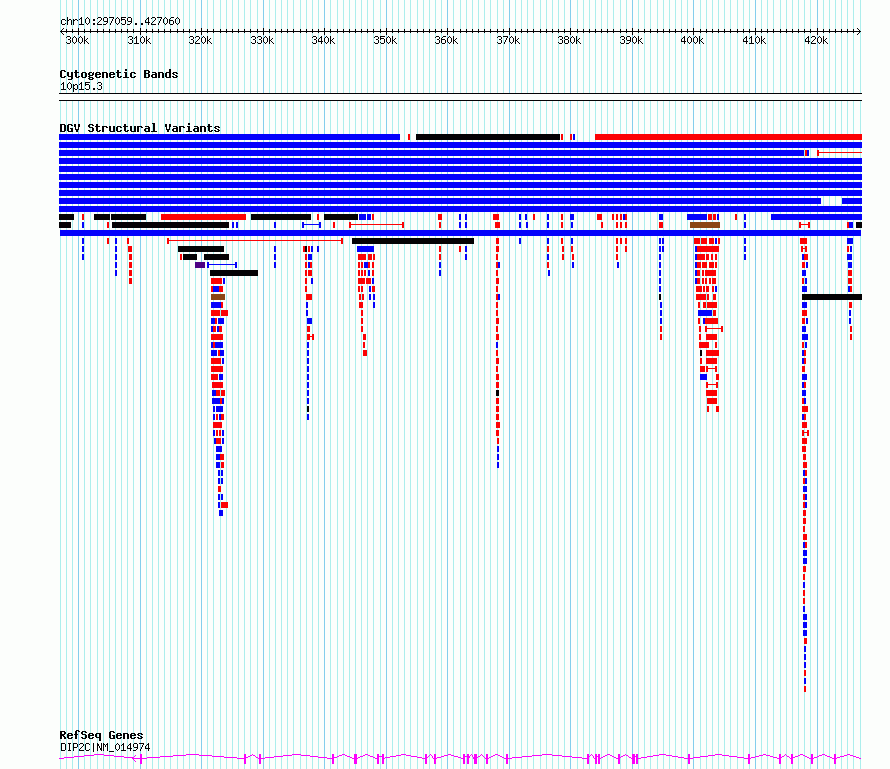
Task: Click the red variant bar spanning 315k to 328k
Action: (203, 217)
